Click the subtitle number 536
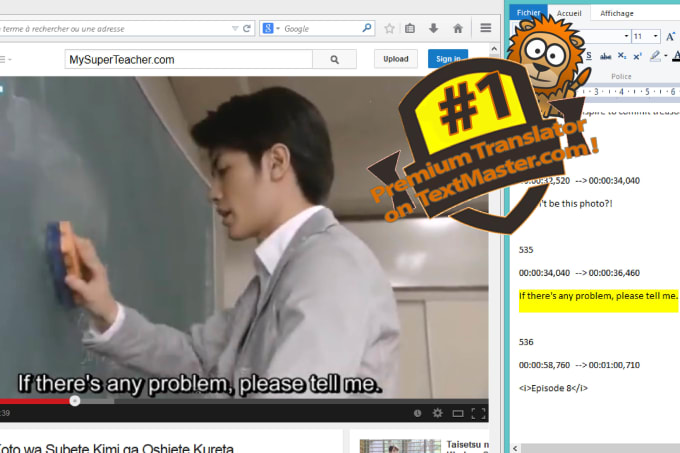The image size is (680, 453). pyautogui.click(x=526, y=342)
